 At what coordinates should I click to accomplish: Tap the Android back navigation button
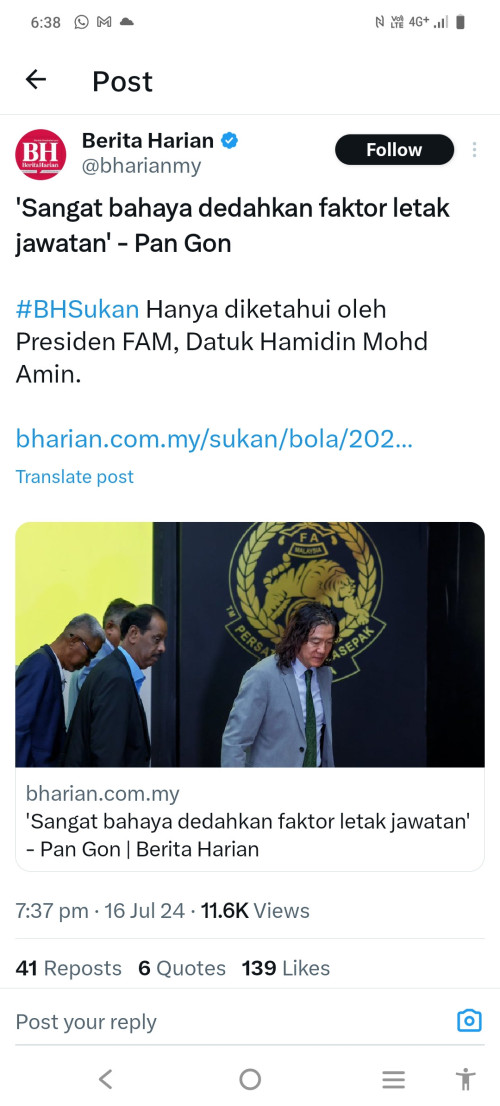point(106,1078)
